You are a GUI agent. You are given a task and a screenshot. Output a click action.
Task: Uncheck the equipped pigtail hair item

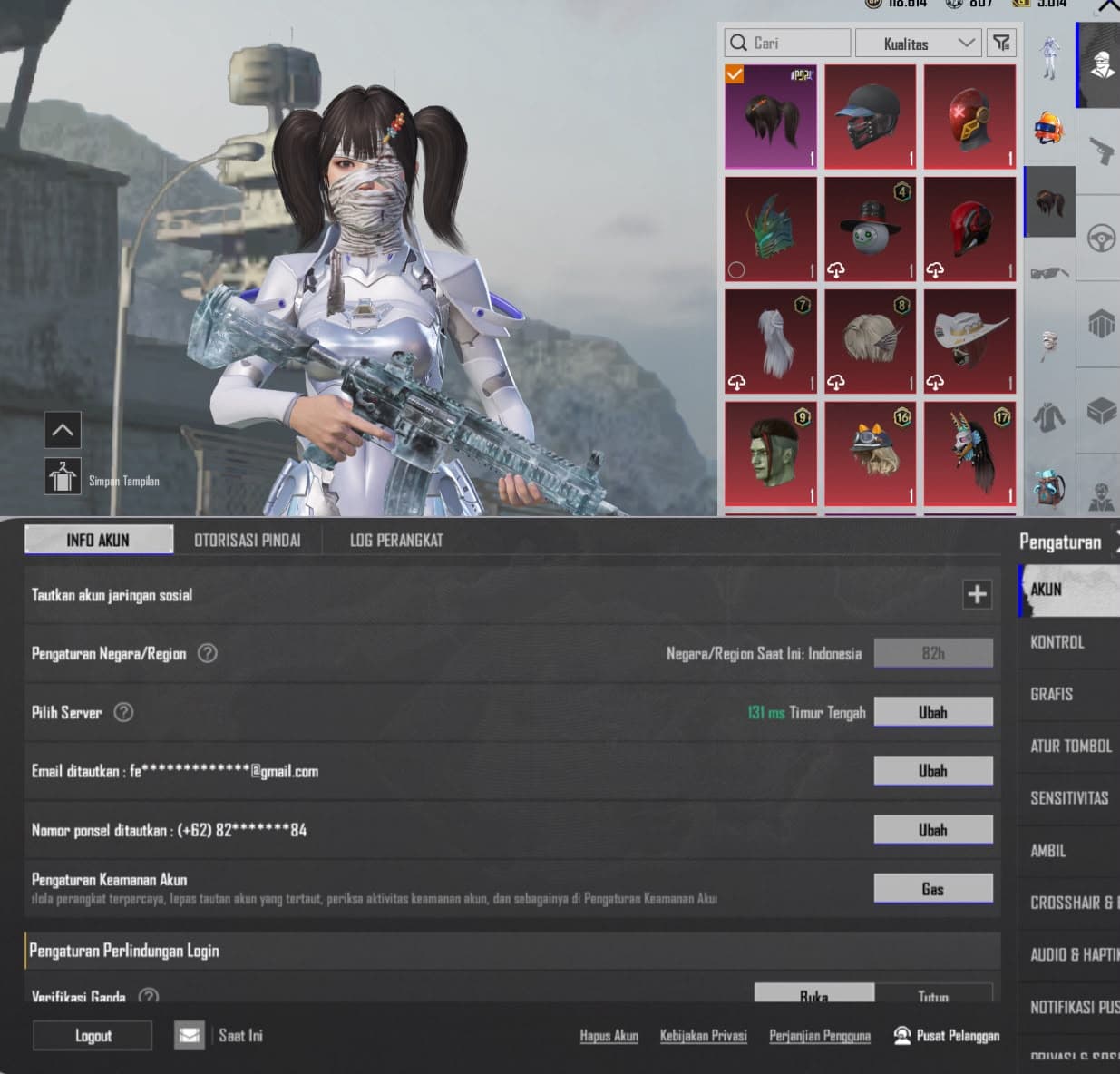click(x=735, y=74)
